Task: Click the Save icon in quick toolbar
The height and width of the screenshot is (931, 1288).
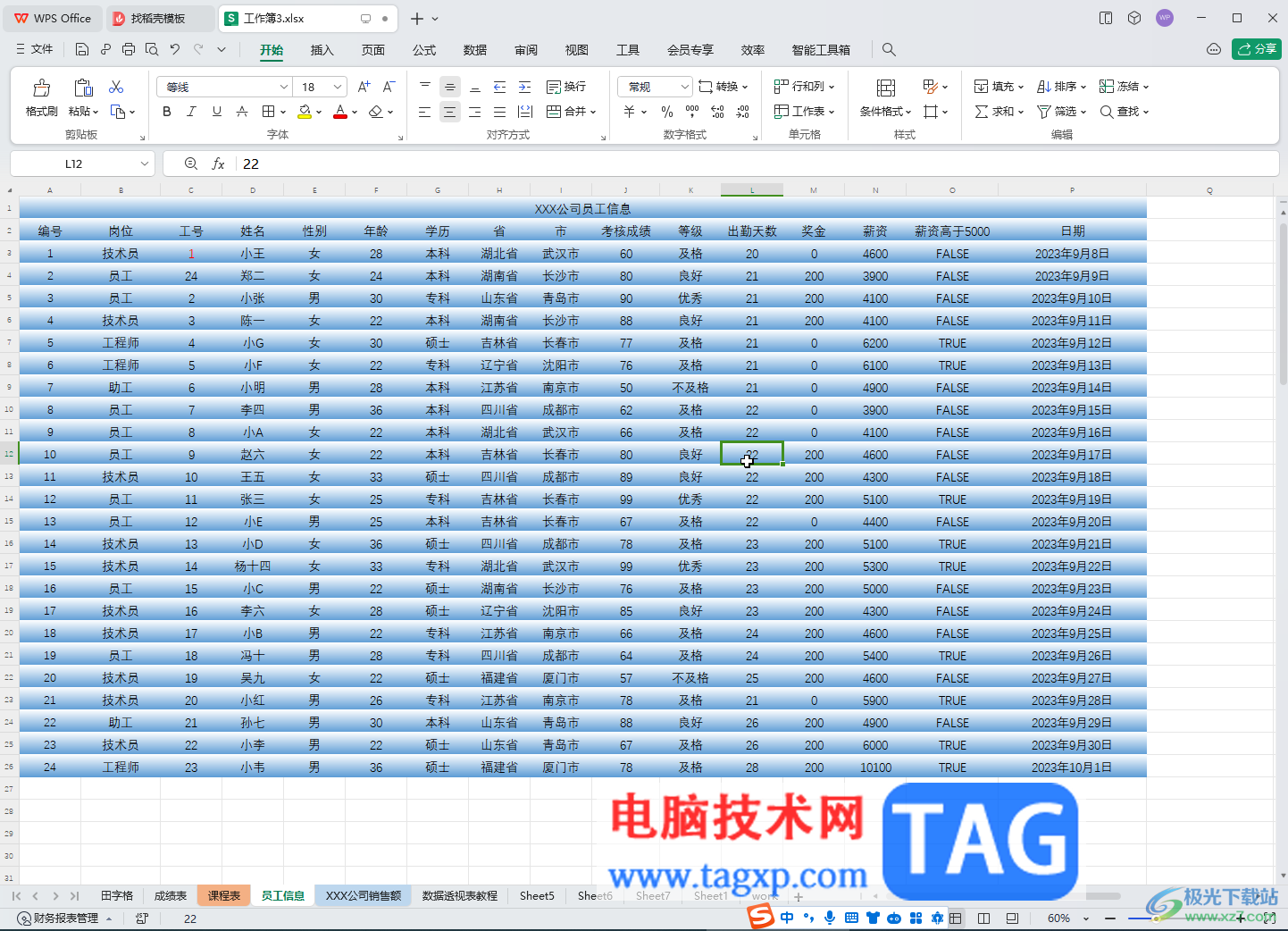Action: (x=82, y=50)
